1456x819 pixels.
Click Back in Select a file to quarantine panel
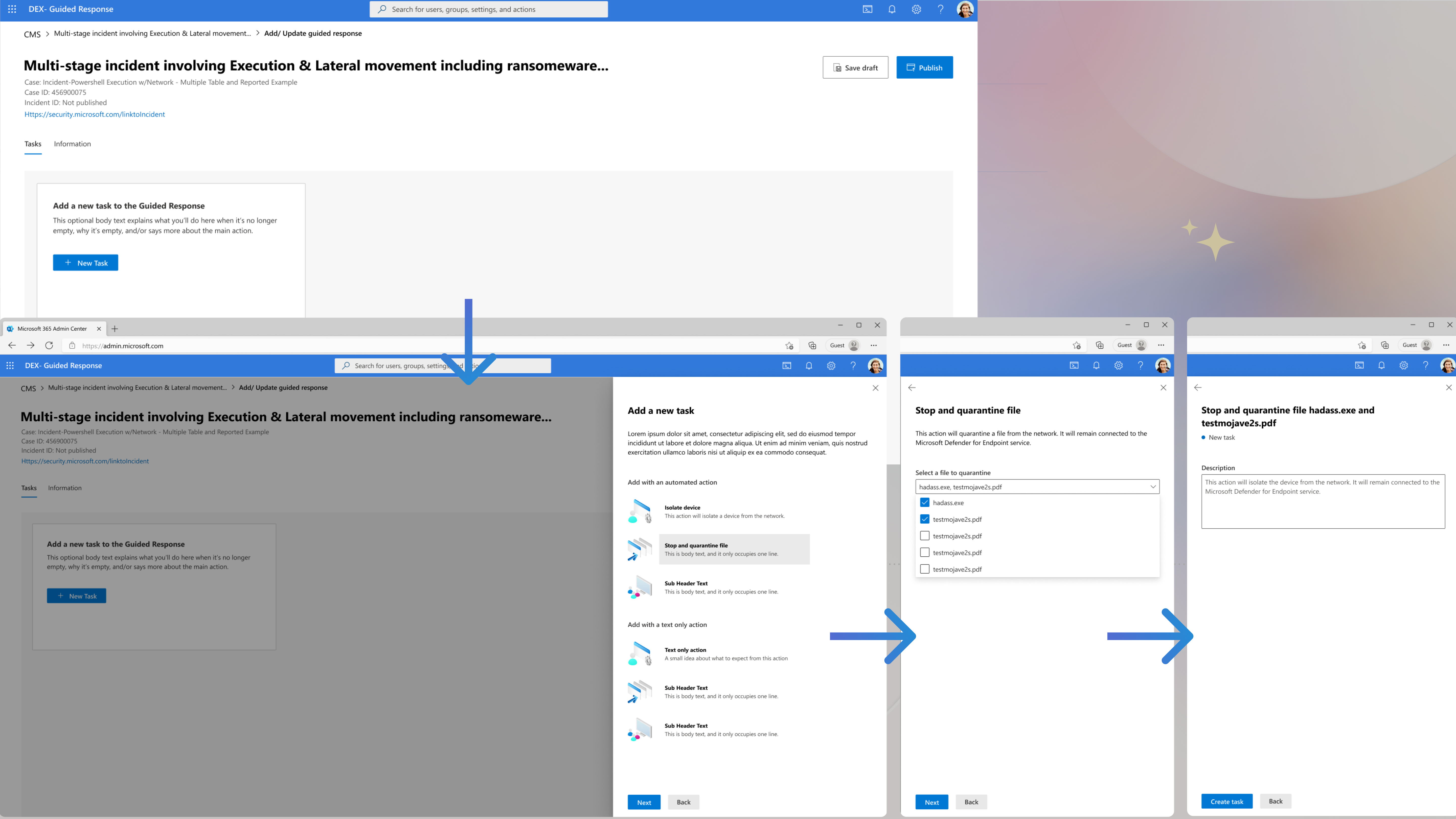coord(971,802)
